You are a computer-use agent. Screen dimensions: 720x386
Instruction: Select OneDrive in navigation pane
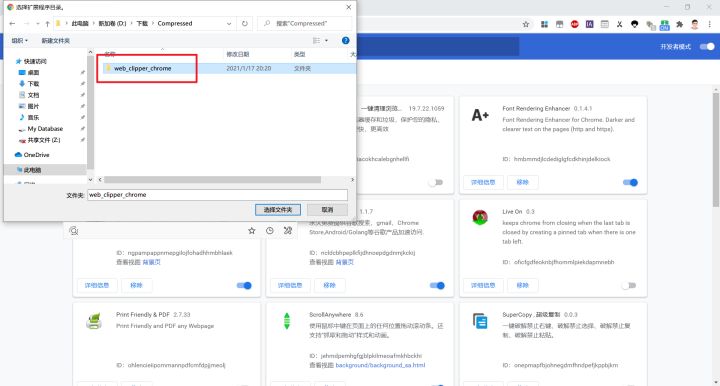[x=36, y=155]
